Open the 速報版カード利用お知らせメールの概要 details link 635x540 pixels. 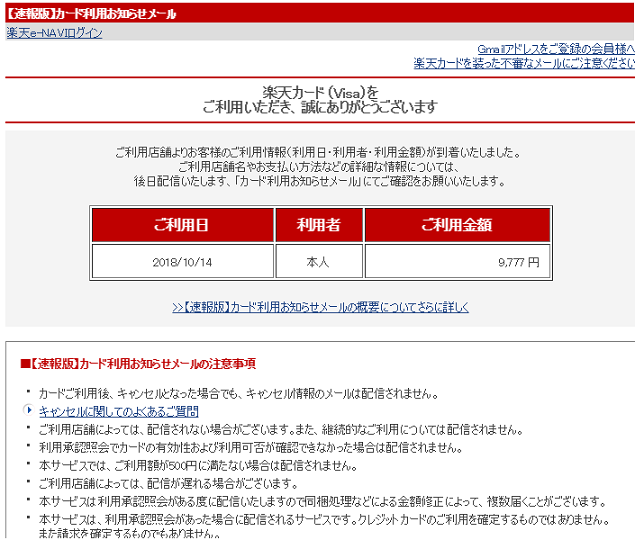320,307
